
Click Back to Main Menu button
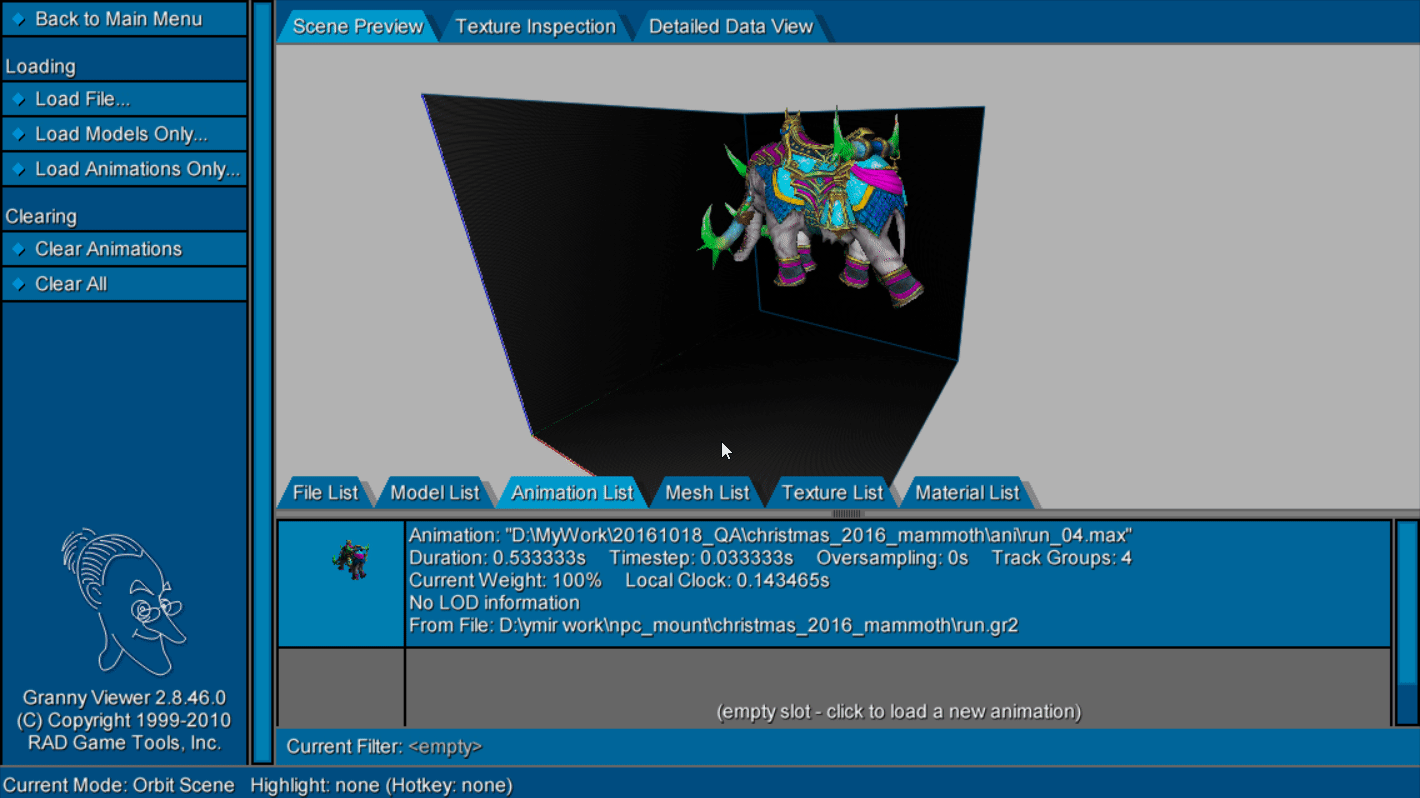(124, 19)
